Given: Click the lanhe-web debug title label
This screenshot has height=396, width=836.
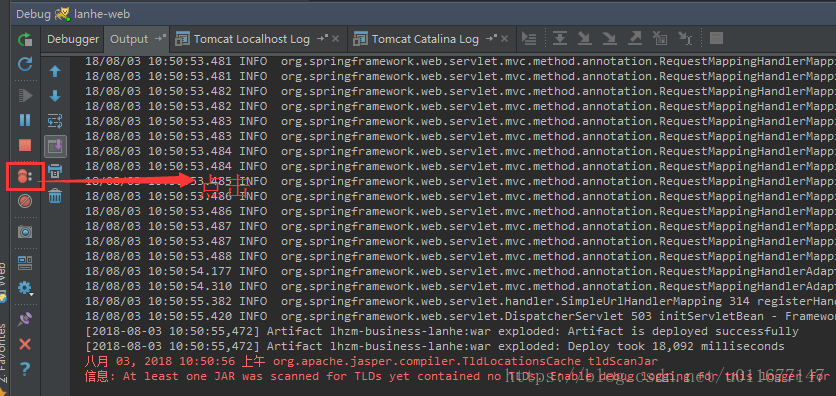Looking at the screenshot, I should tap(102, 14).
